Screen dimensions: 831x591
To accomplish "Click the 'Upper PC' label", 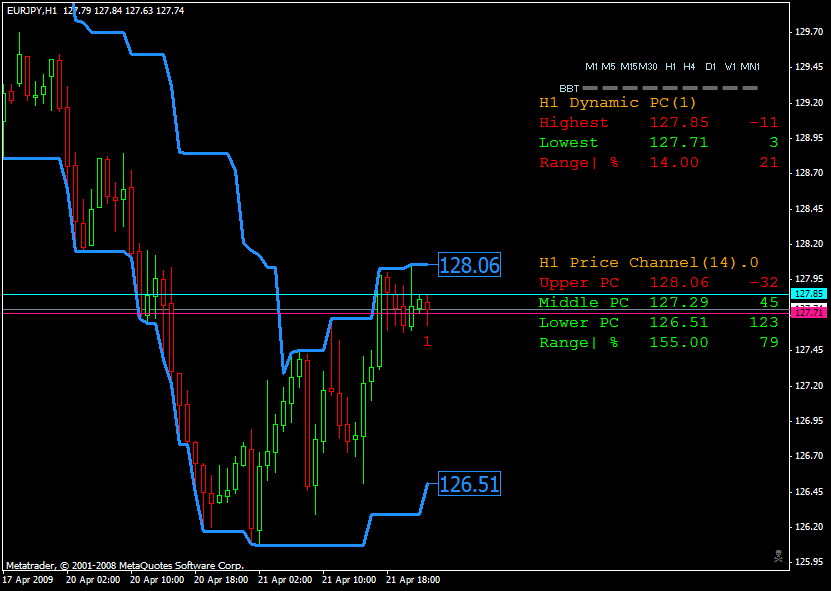I will (x=579, y=283).
